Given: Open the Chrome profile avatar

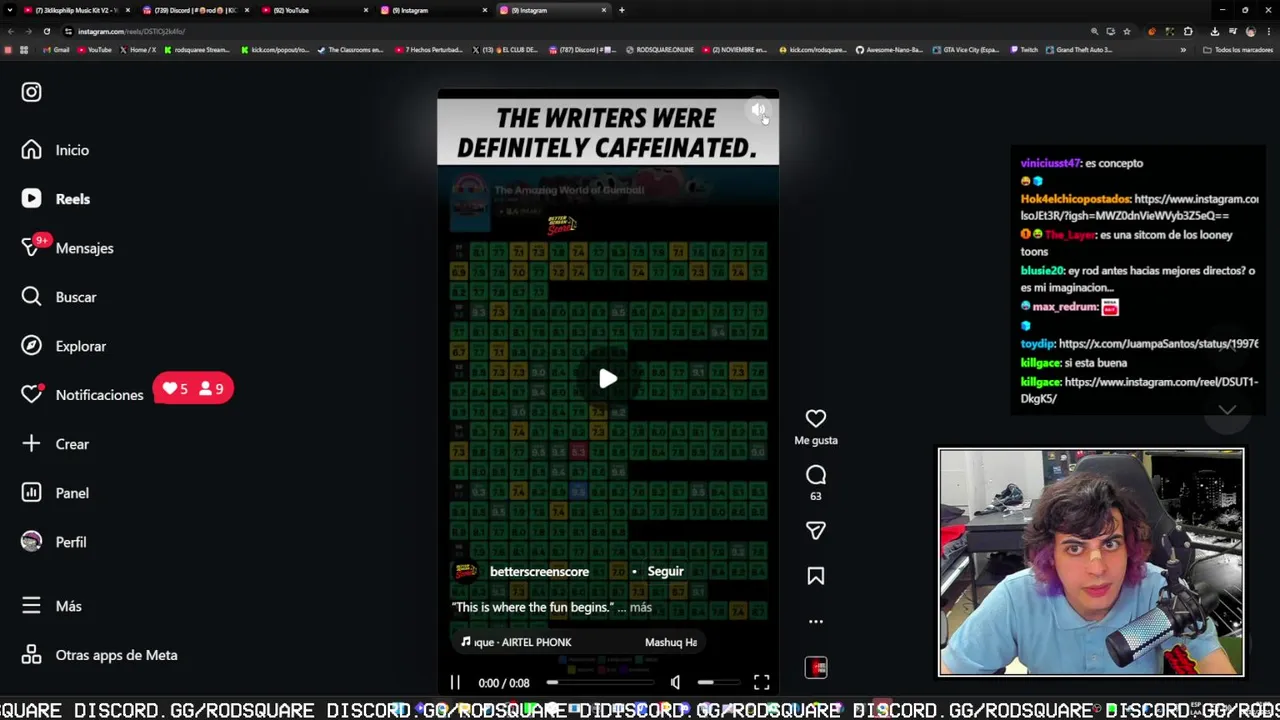Looking at the screenshot, I should click(1251, 31).
